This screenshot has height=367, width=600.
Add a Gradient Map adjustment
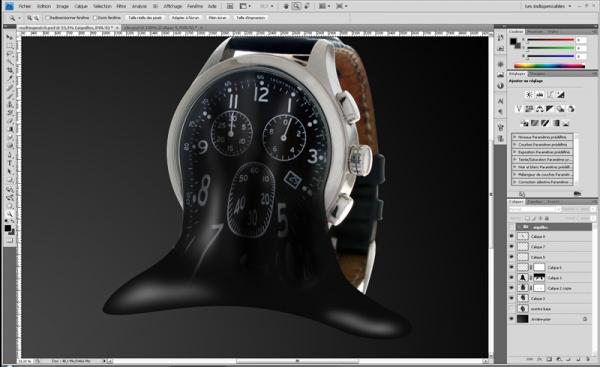pyautogui.click(x=556, y=123)
